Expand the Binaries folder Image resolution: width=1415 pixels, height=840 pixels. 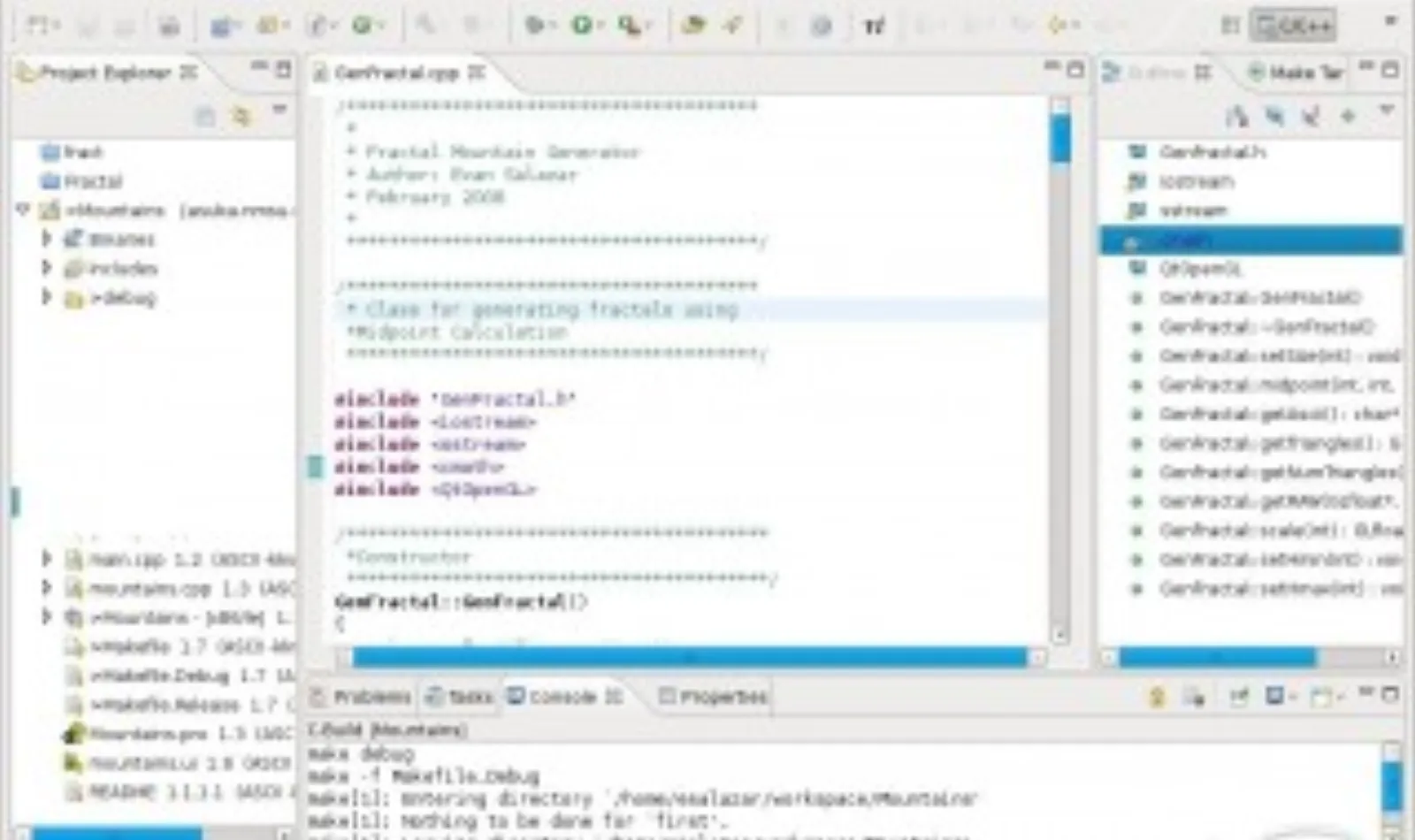click(x=47, y=238)
